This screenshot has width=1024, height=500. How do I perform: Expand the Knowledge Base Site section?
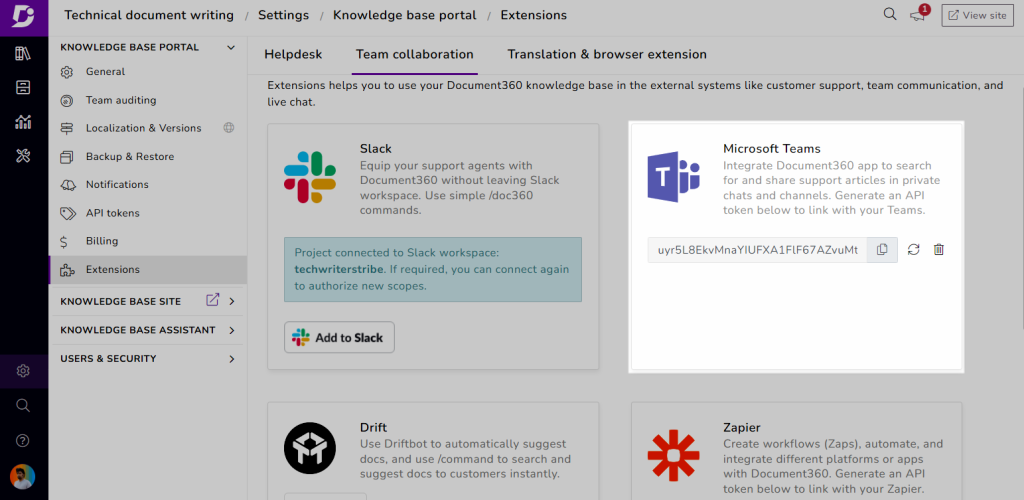[232, 302]
